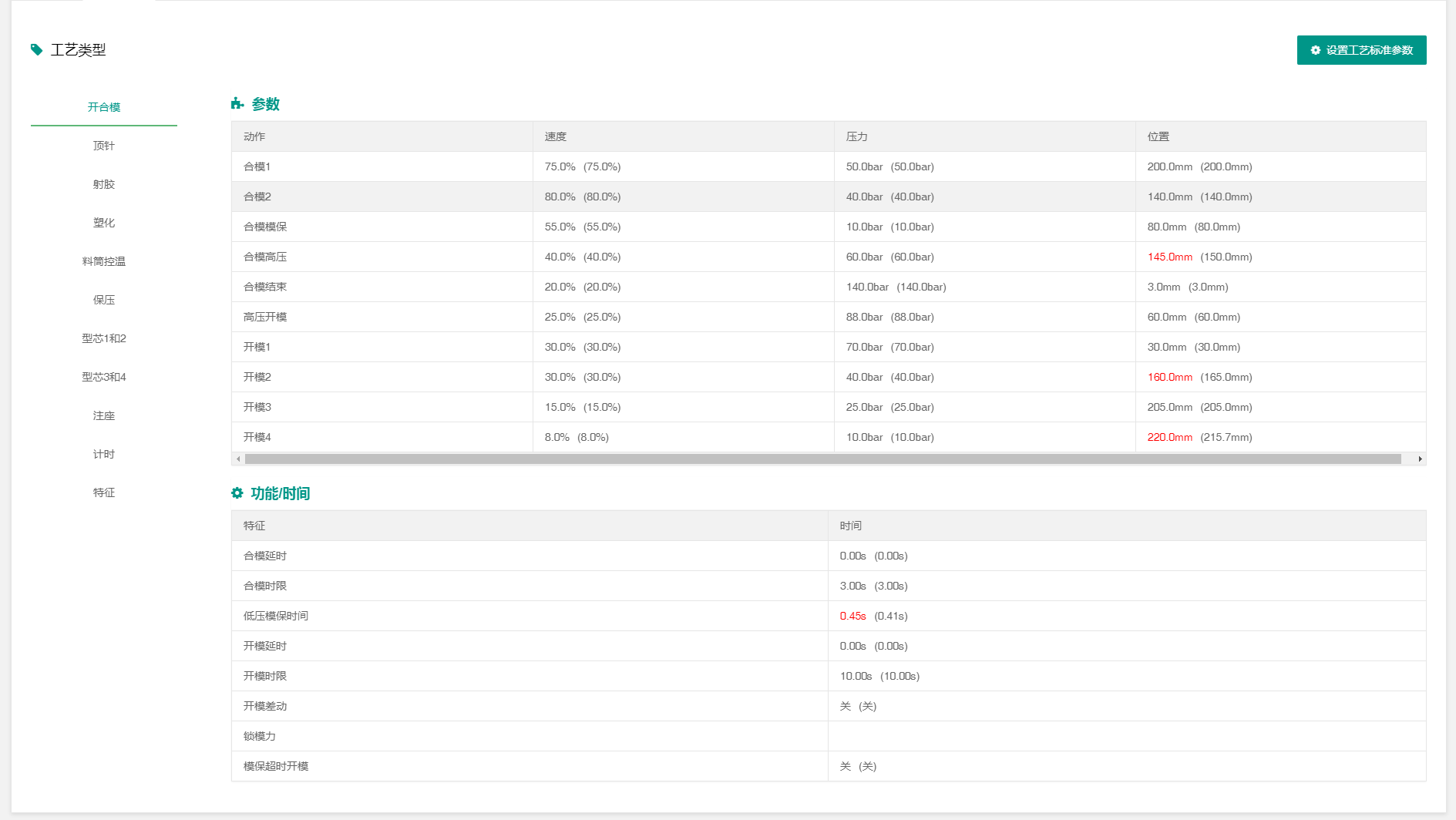
Task: Select the 注座 tab
Action: coord(104,415)
